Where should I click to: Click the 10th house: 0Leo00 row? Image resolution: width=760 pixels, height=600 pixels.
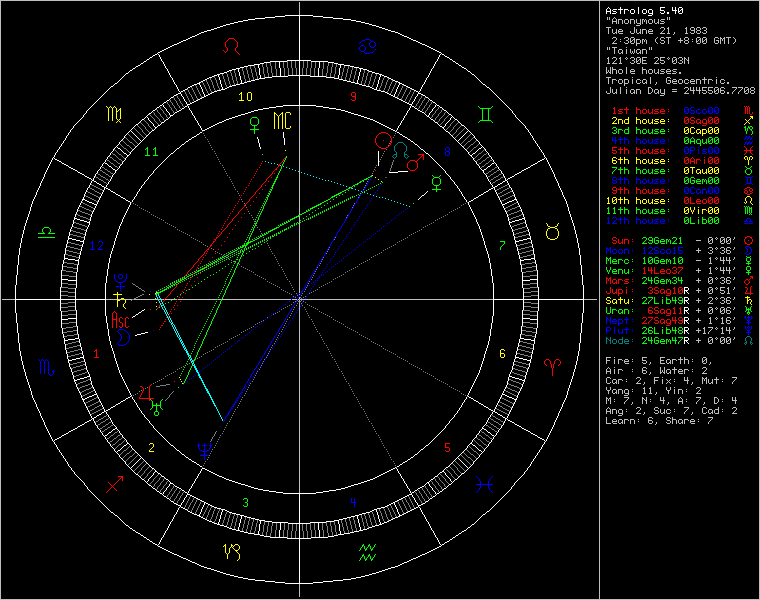coord(680,201)
